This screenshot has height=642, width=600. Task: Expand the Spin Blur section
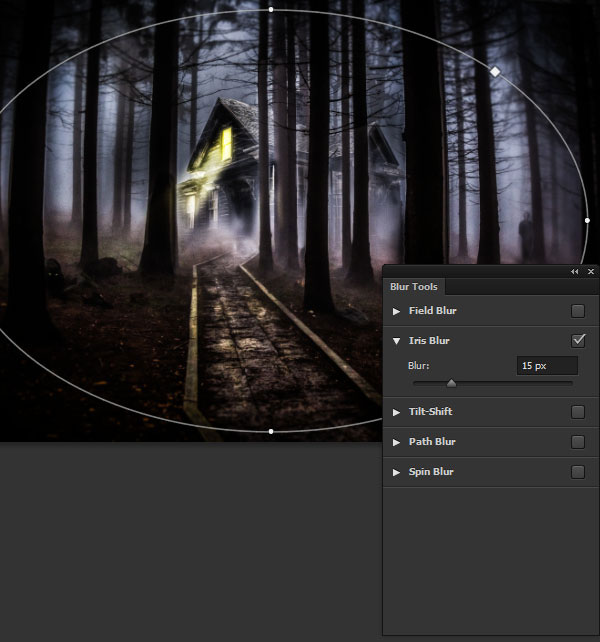pos(396,472)
